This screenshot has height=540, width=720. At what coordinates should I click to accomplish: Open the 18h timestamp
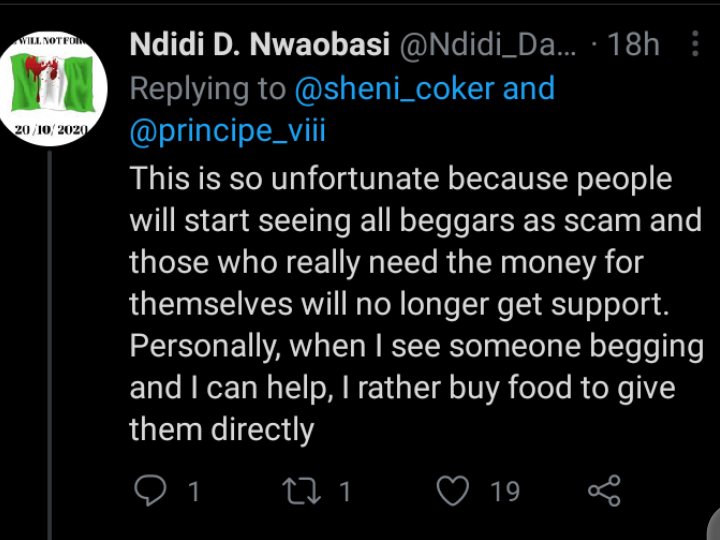(x=633, y=45)
